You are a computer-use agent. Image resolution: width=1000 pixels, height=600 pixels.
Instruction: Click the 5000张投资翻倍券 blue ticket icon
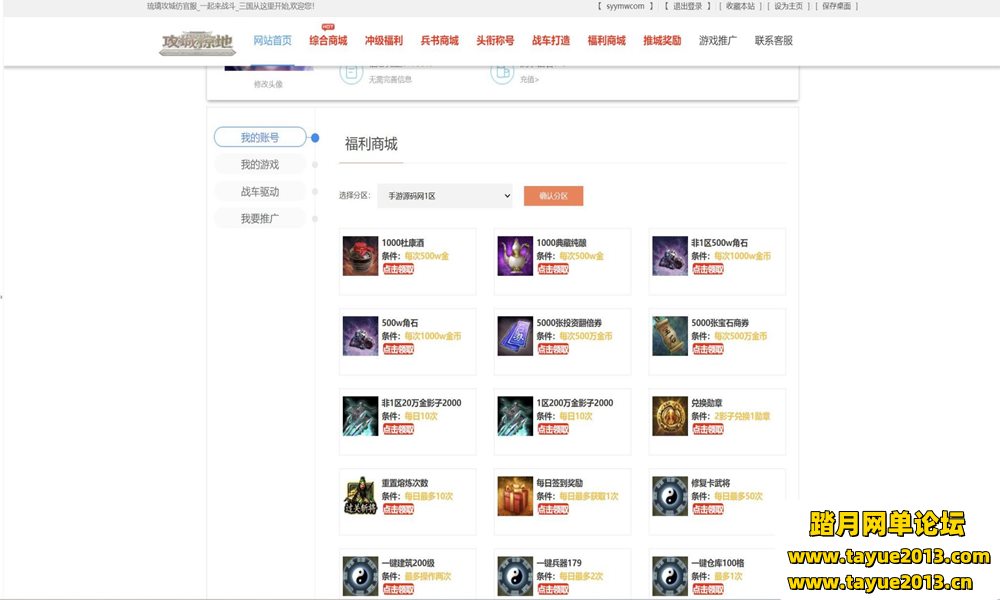[x=515, y=336]
